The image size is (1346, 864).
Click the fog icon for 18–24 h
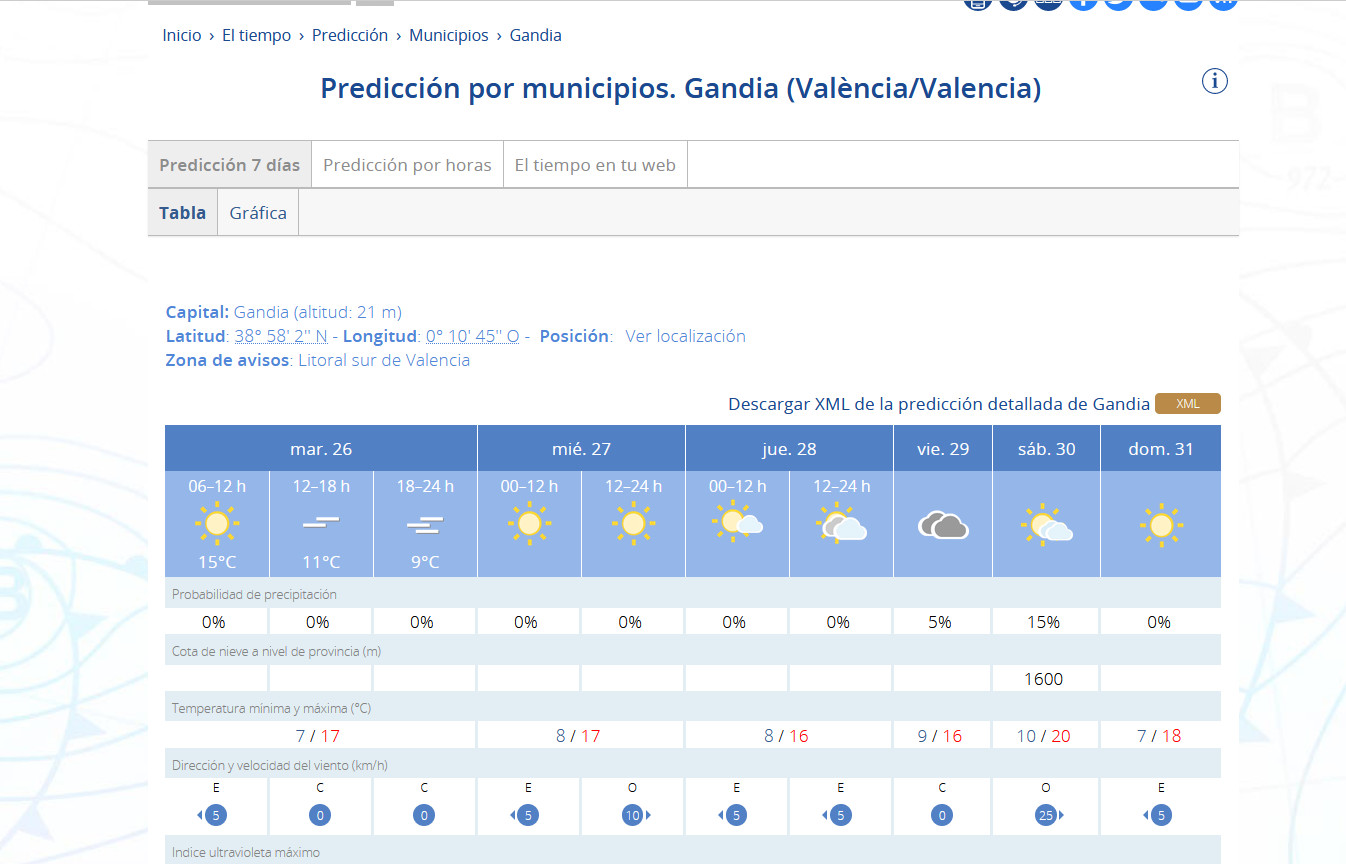(425, 523)
